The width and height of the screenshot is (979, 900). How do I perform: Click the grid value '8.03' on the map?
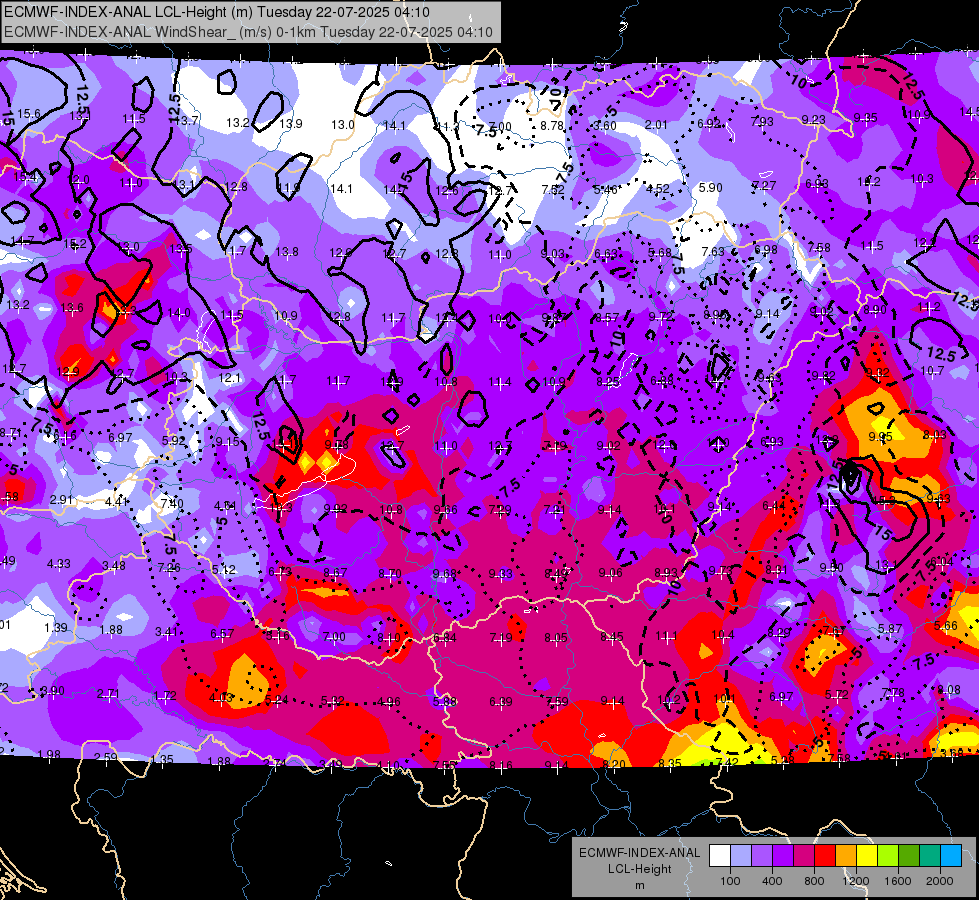pos(935,434)
